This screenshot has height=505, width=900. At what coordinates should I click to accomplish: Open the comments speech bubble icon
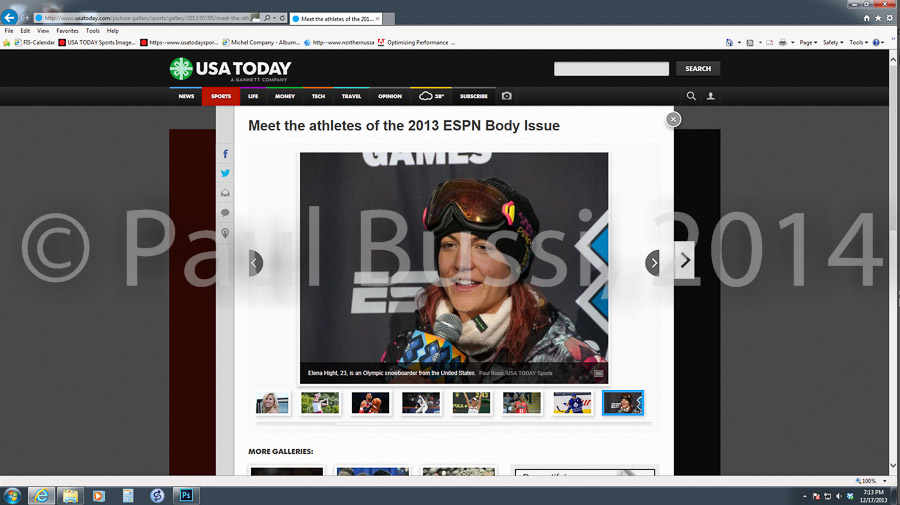coord(225,213)
